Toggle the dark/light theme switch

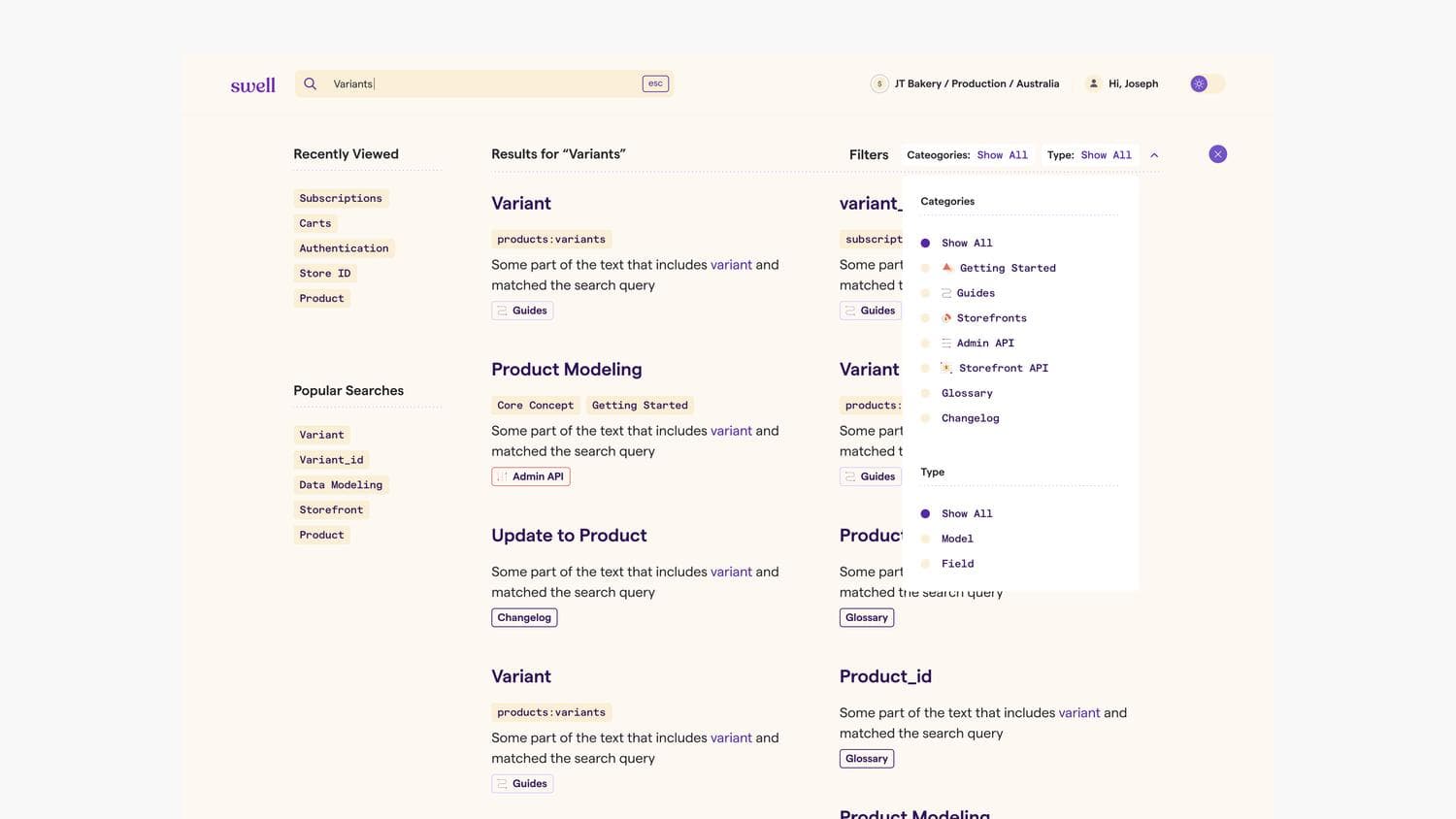point(1208,84)
